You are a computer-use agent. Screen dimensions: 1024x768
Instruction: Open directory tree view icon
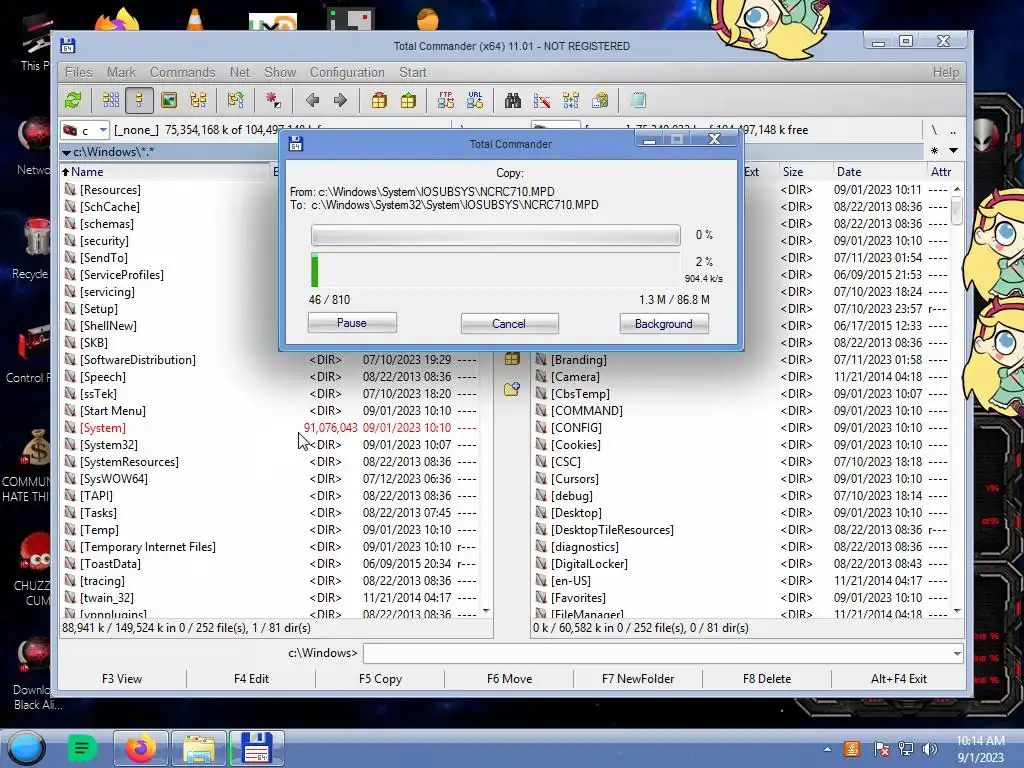[198, 100]
